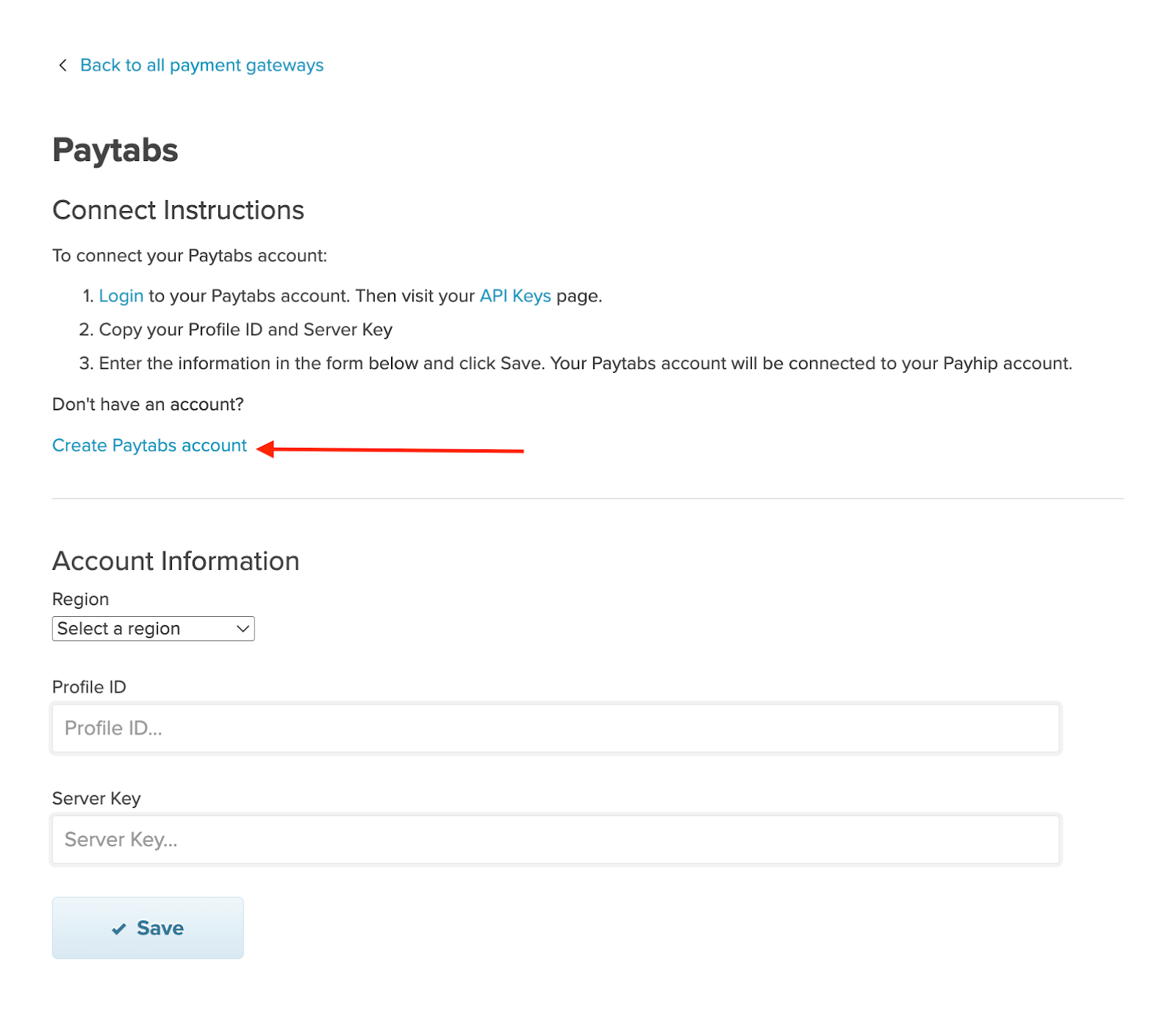
Task: Click the Account Information heading
Action: [x=176, y=561]
